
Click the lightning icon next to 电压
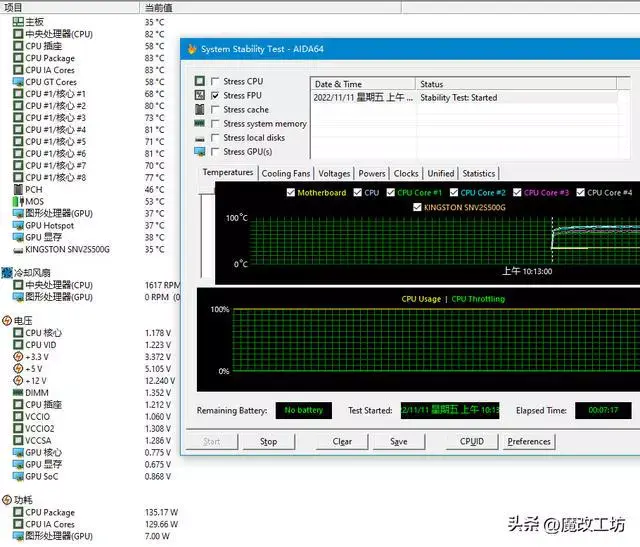[7, 321]
